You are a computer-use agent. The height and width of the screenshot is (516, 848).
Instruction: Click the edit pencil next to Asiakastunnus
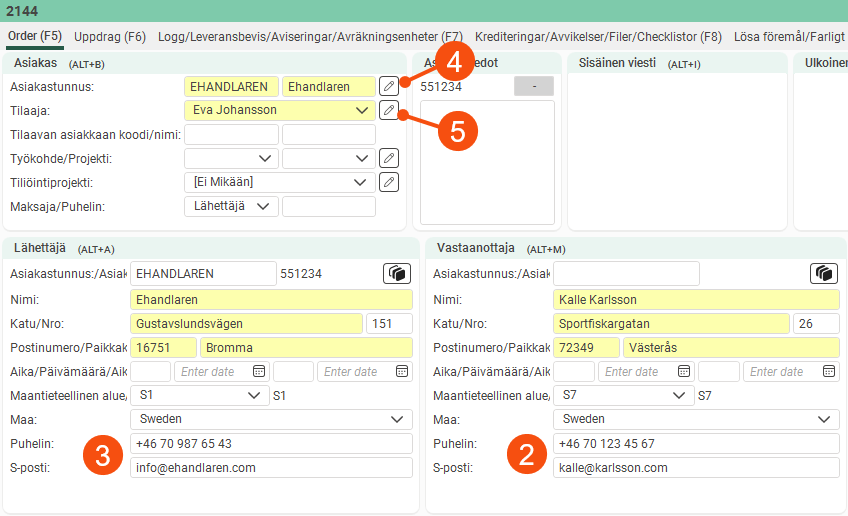[389, 87]
